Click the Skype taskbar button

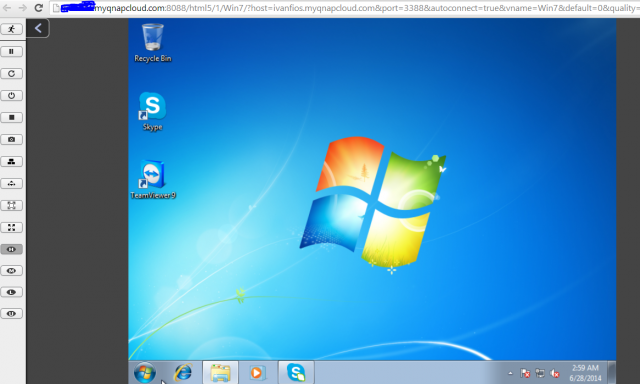[x=296, y=373]
